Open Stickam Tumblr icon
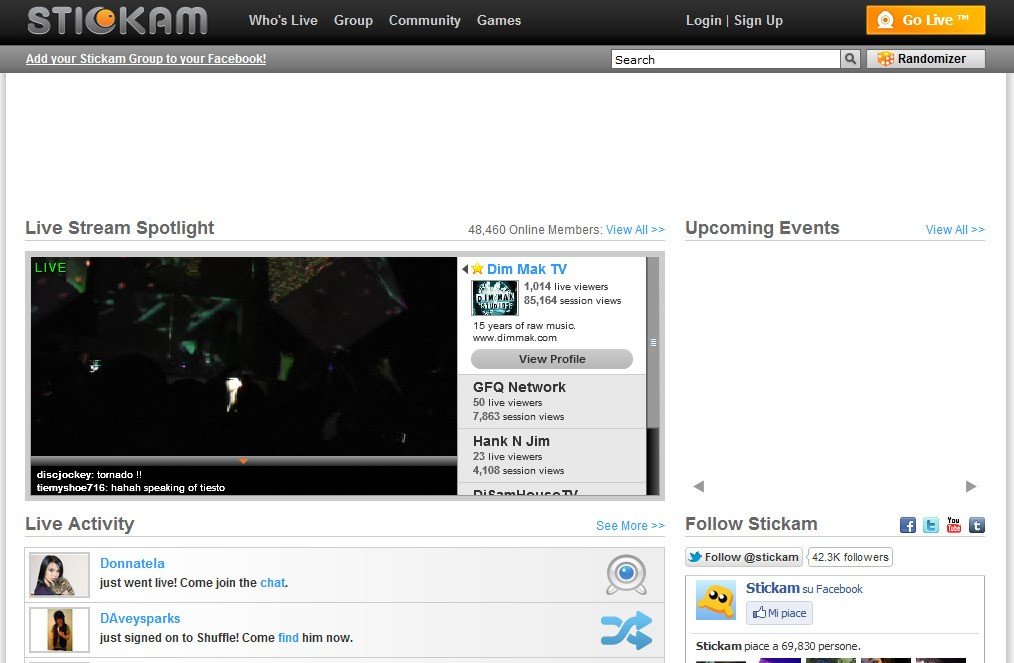Screen dimensions: 1014x663 click(x=977, y=525)
